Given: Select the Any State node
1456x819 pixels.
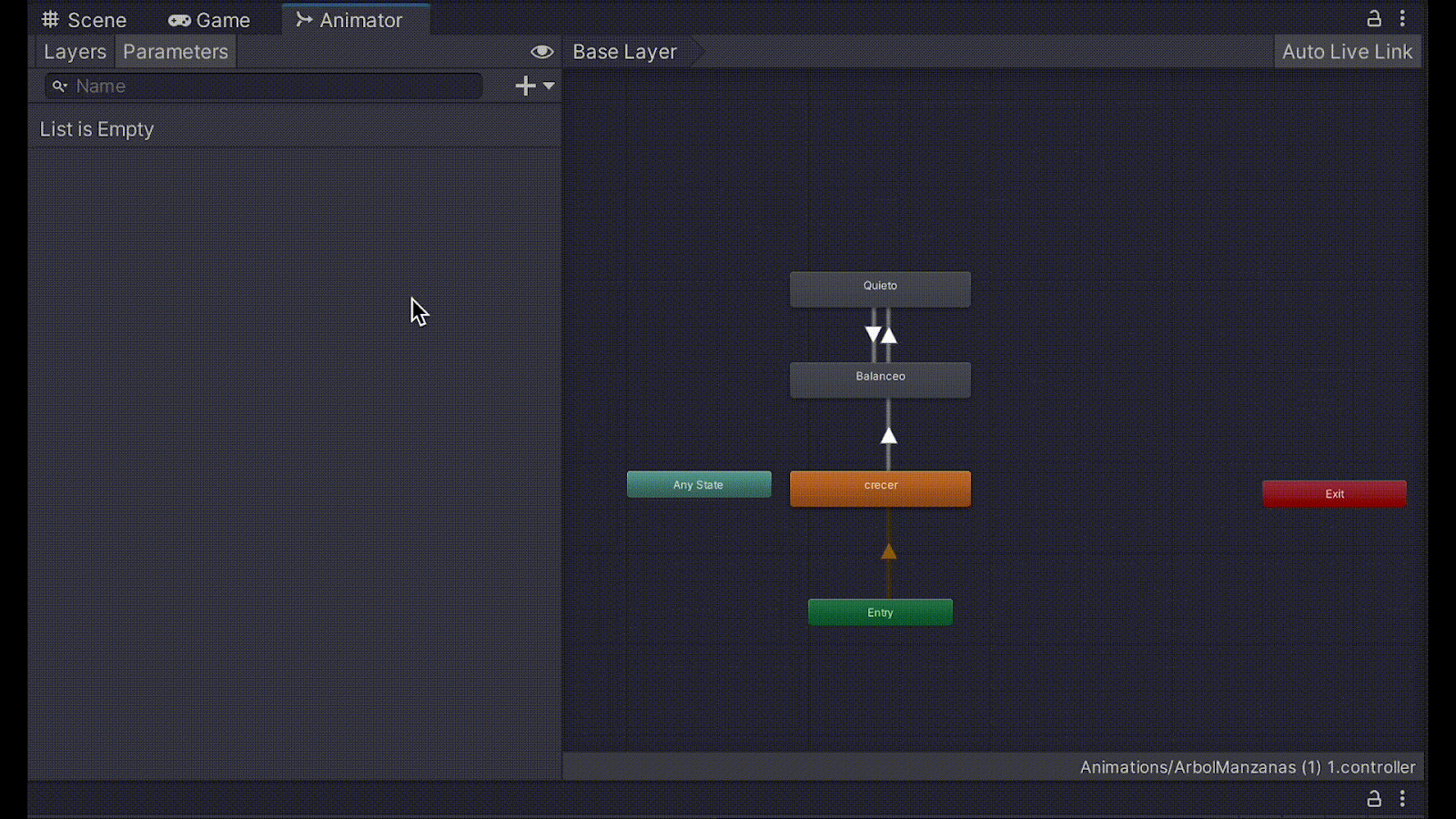Looking at the screenshot, I should pyautogui.click(x=699, y=485).
